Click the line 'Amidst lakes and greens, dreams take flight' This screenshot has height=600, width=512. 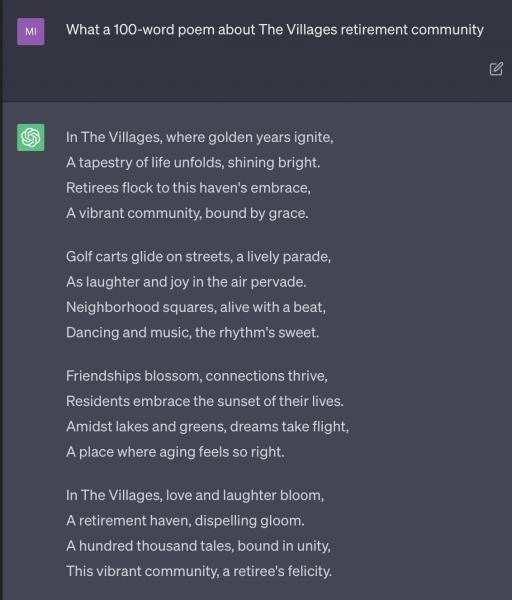tap(207, 427)
